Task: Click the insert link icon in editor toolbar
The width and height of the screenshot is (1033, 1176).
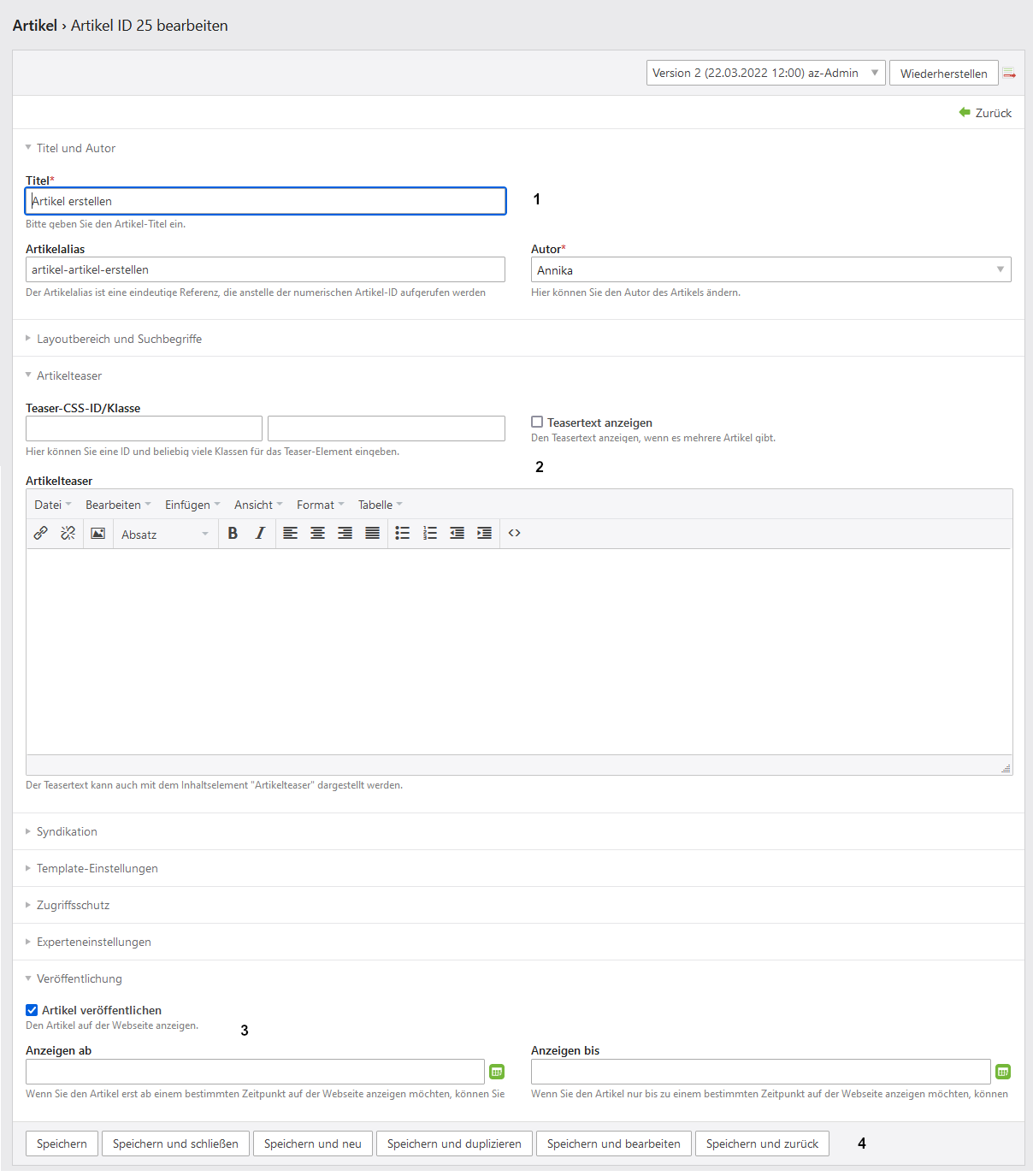Action: [40, 534]
